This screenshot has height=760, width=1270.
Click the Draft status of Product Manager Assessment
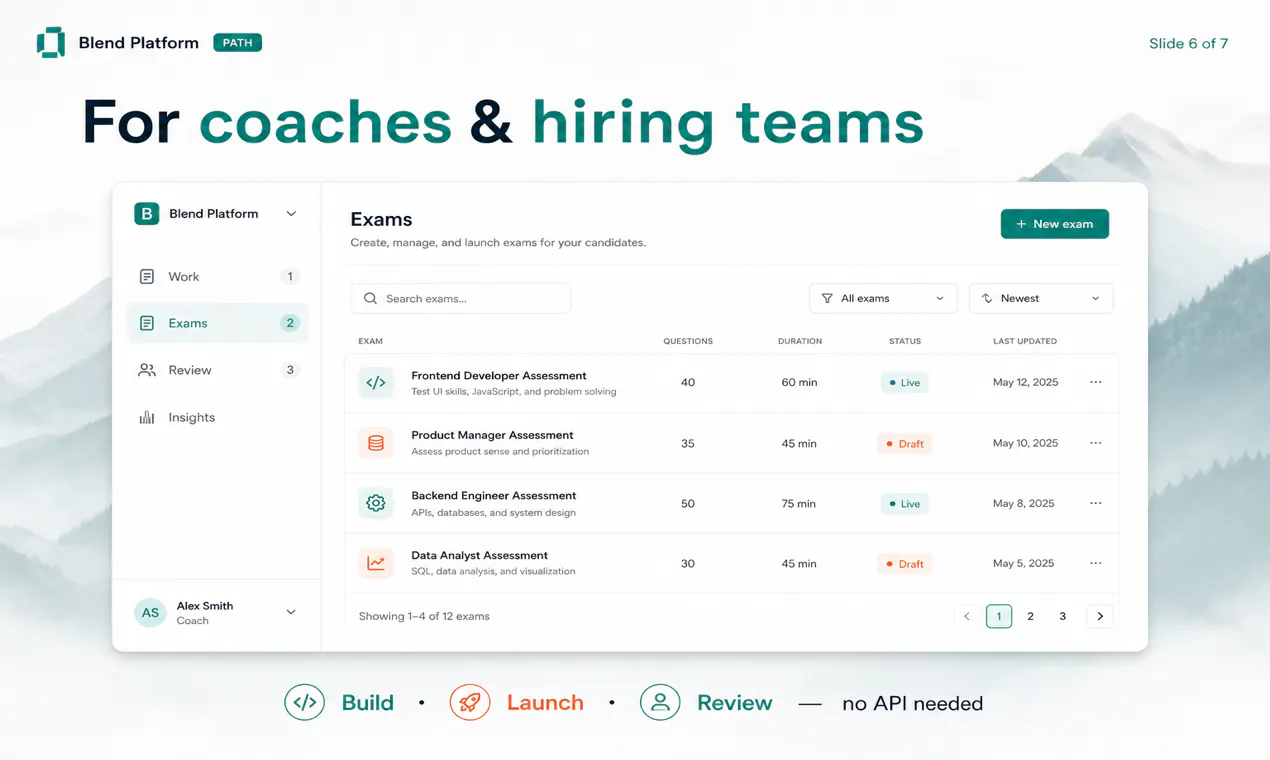[x=905, y=443]
